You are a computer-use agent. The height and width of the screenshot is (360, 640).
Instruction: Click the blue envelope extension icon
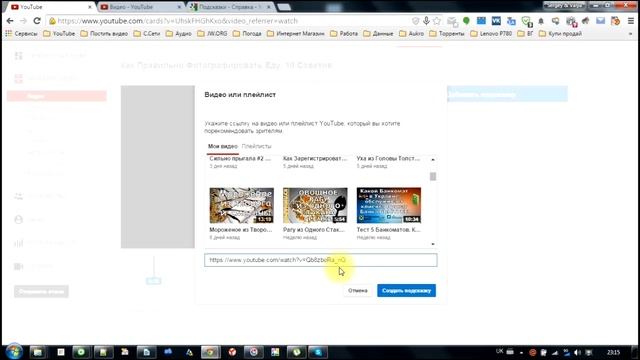point(600,21)
